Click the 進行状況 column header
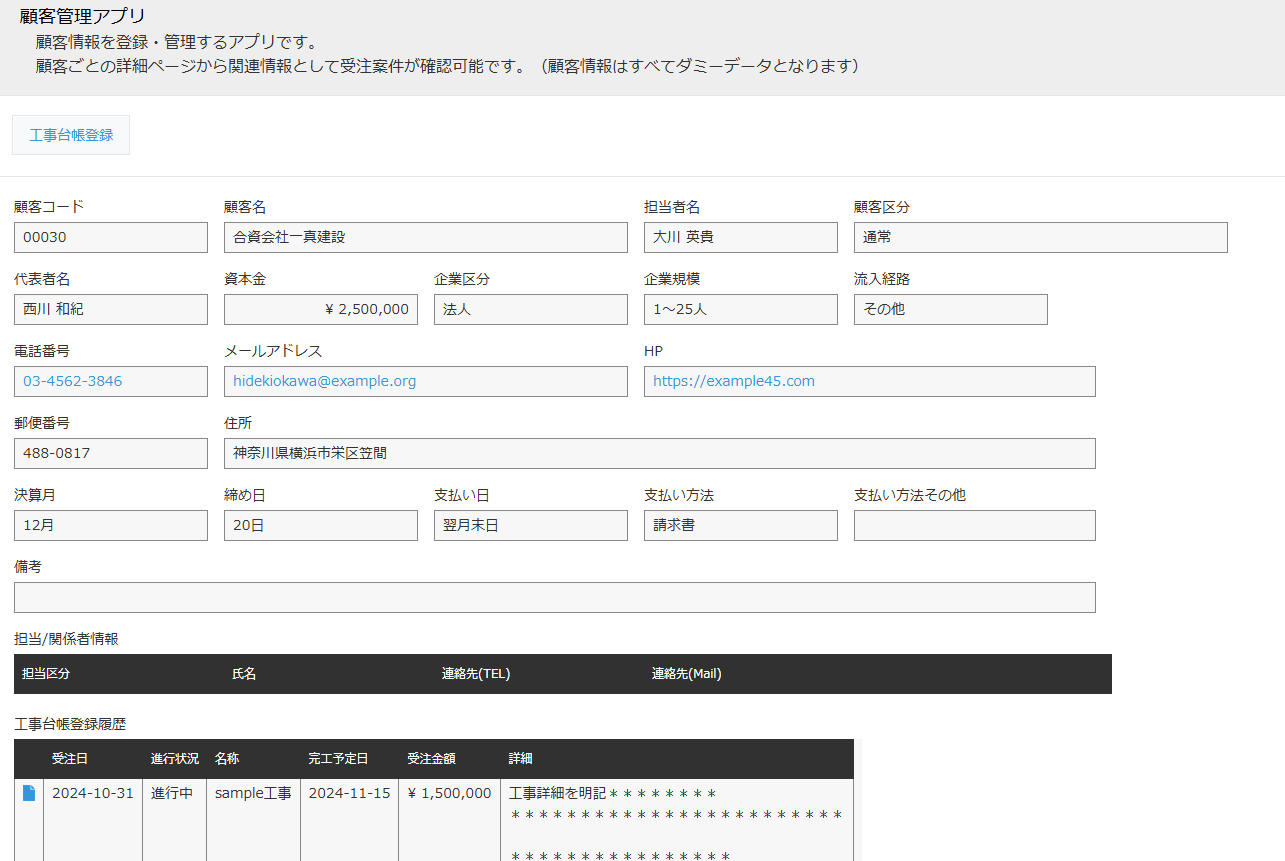Image resolution: width=1285 pixels, height=861 pixels. [x=175, y=759]
